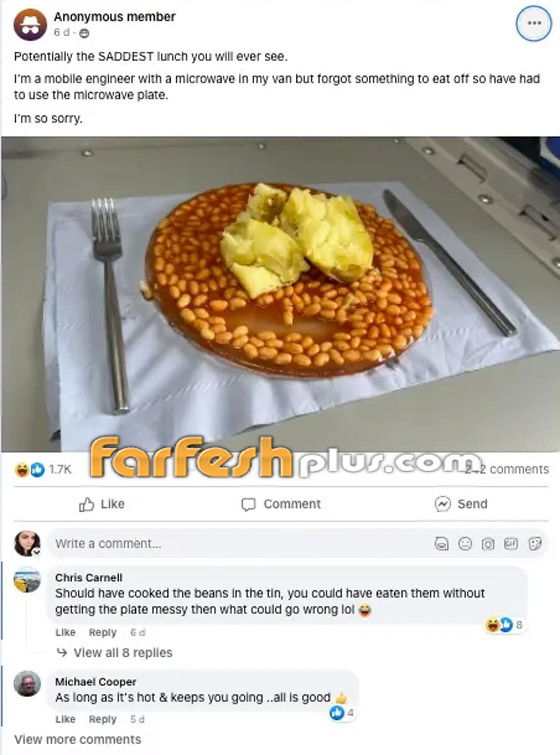Image resolution: width=560 pixels, height=755 pixels.
Task: Open the GIF picker in comment box
Action: pyautogui.click(x=511, y=544)
